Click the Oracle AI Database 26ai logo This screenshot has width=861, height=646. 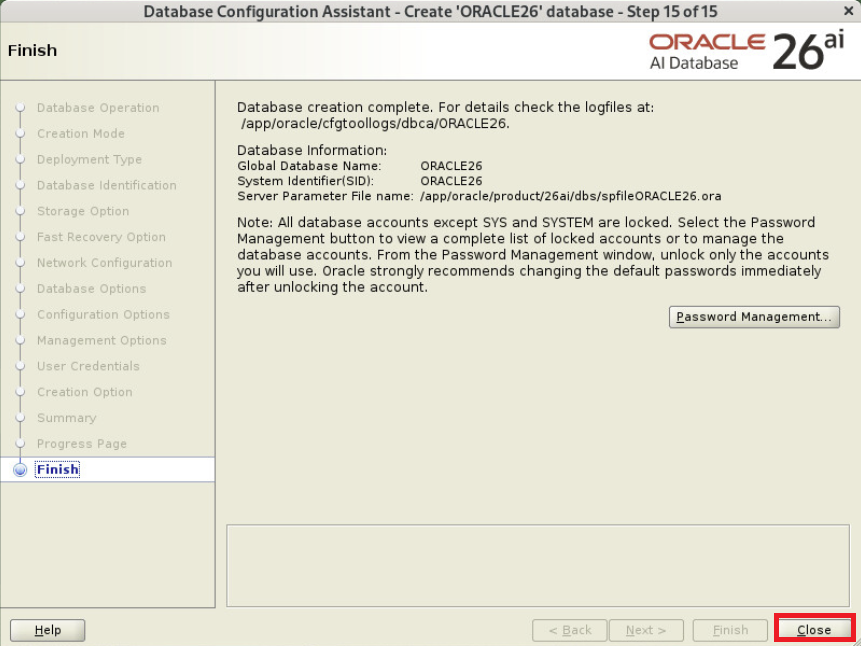point(746,51)
